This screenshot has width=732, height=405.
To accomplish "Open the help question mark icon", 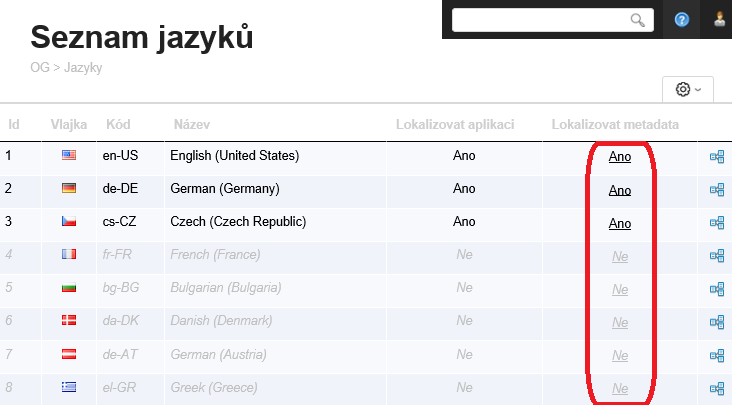I will tap(682, 20).
